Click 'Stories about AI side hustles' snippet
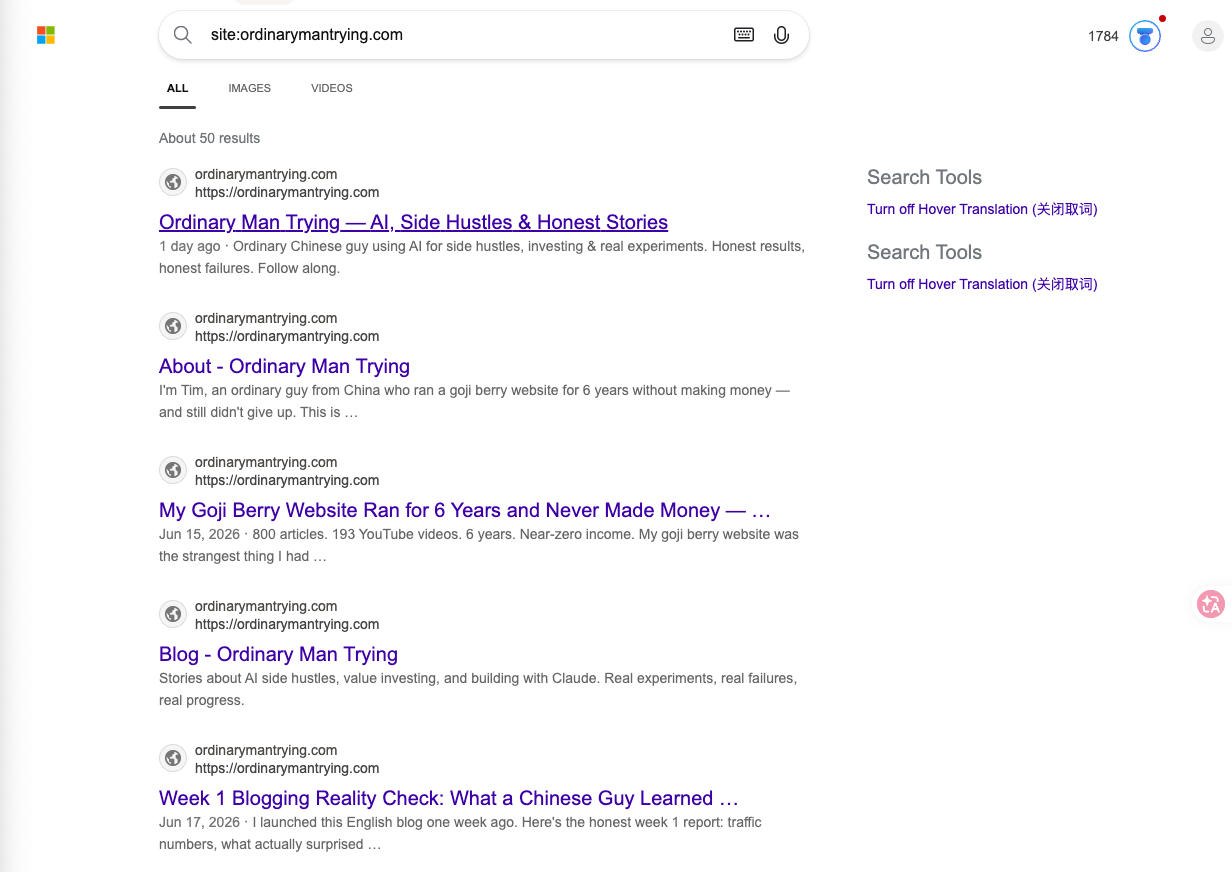The image size is (1232, 872). [x=478, y=689]
